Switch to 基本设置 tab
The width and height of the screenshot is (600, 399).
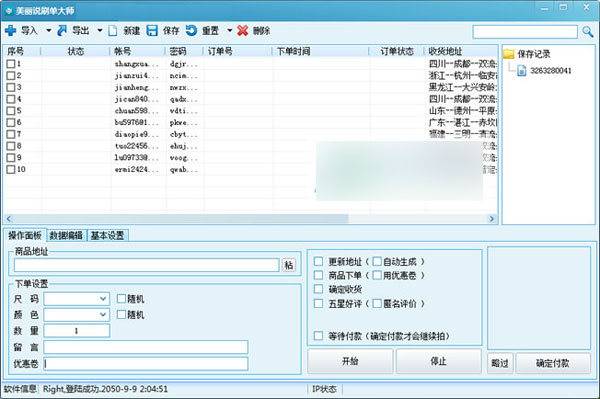(x=108, y=236)
